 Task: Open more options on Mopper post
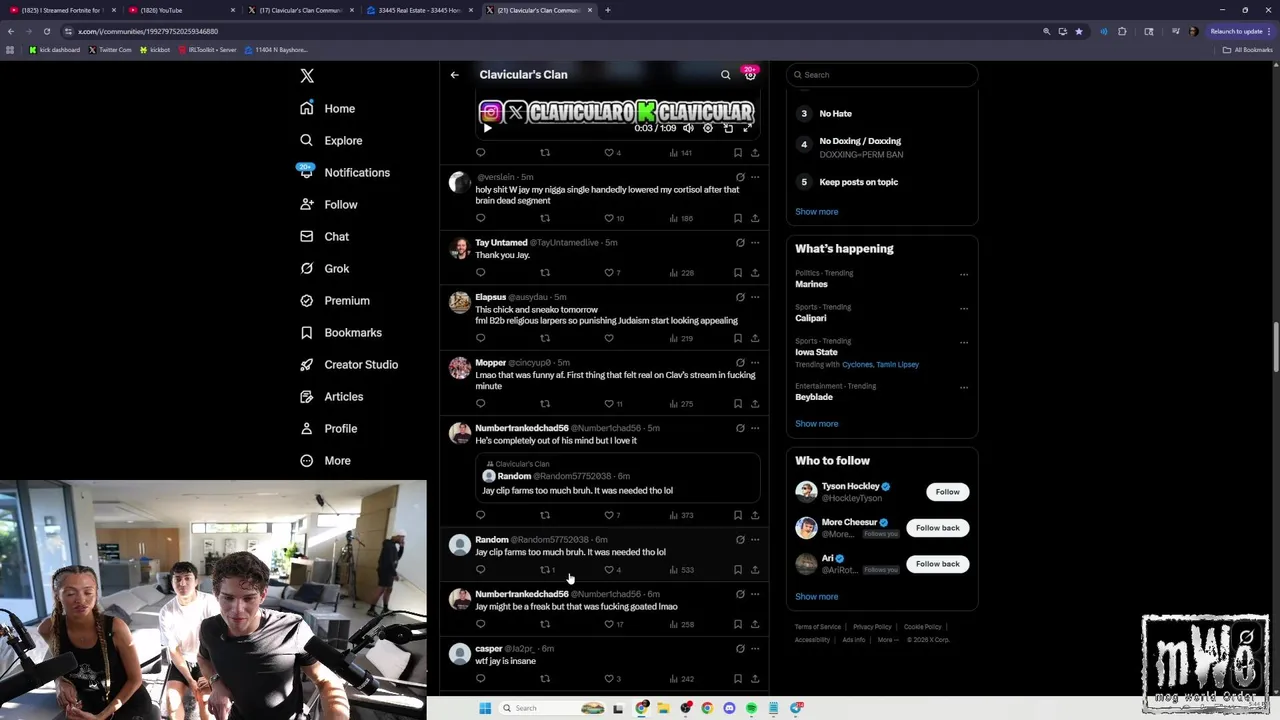click(x=755, y=363)
